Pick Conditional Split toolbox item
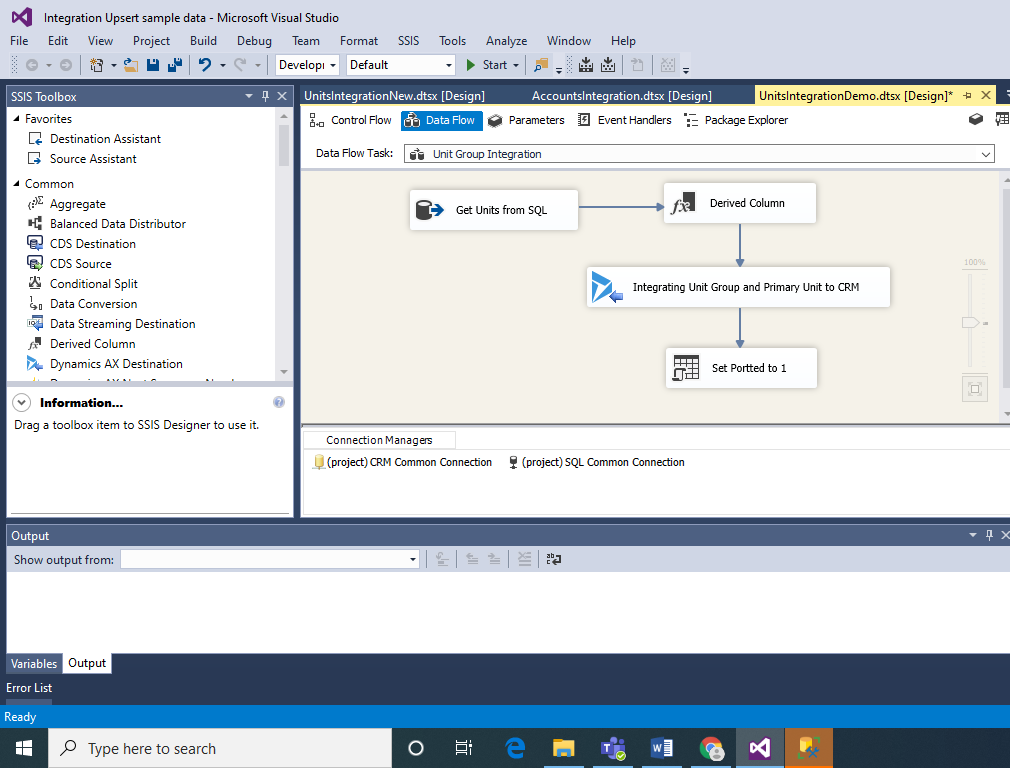The height and width of the screenshot is (768, 1010). (x=93, y=284)
